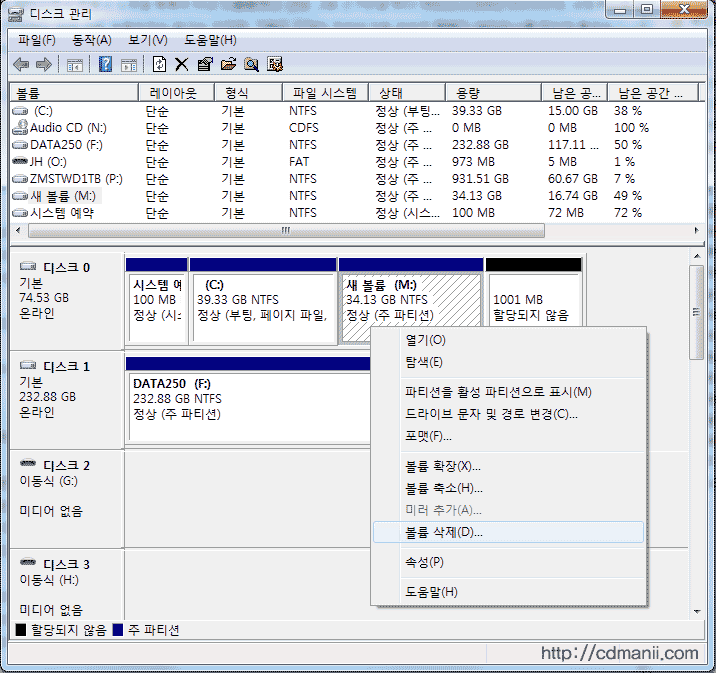Click the magnifier explore toolbar icon
Screen dimensions: 716x673
coord(251,64)
